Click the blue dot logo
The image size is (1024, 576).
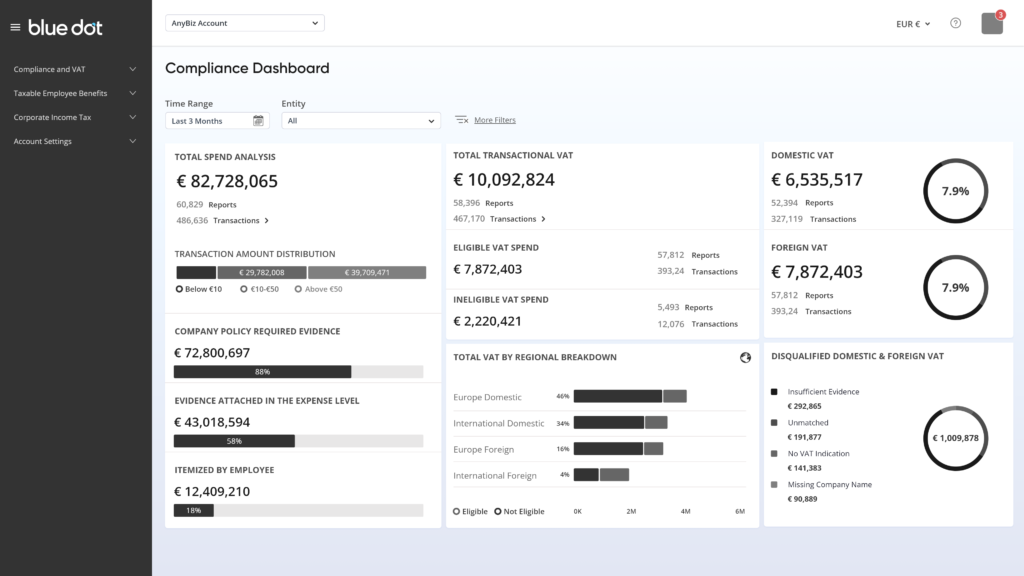coord(65,27)
